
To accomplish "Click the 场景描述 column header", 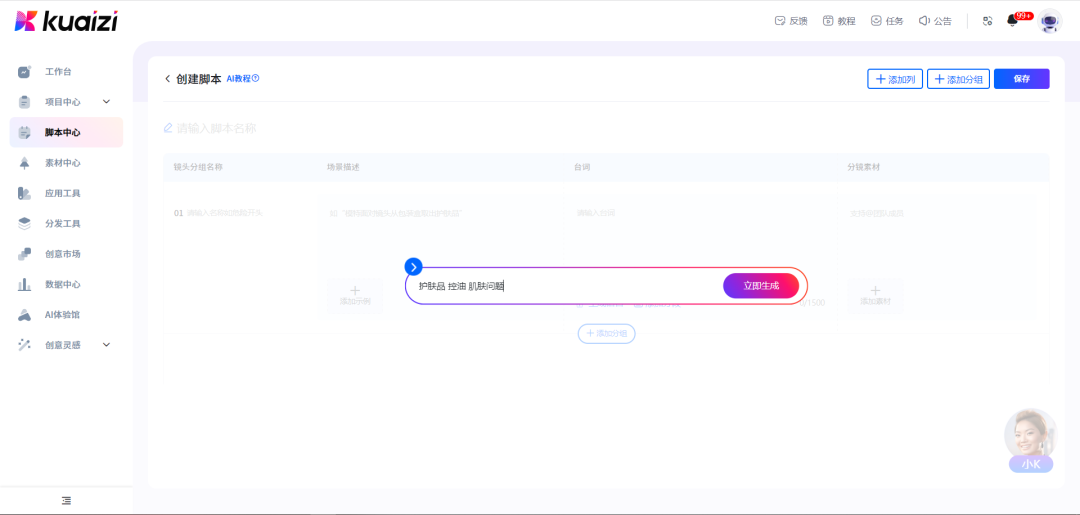I will pyautogui.click(x=344, y=167).
